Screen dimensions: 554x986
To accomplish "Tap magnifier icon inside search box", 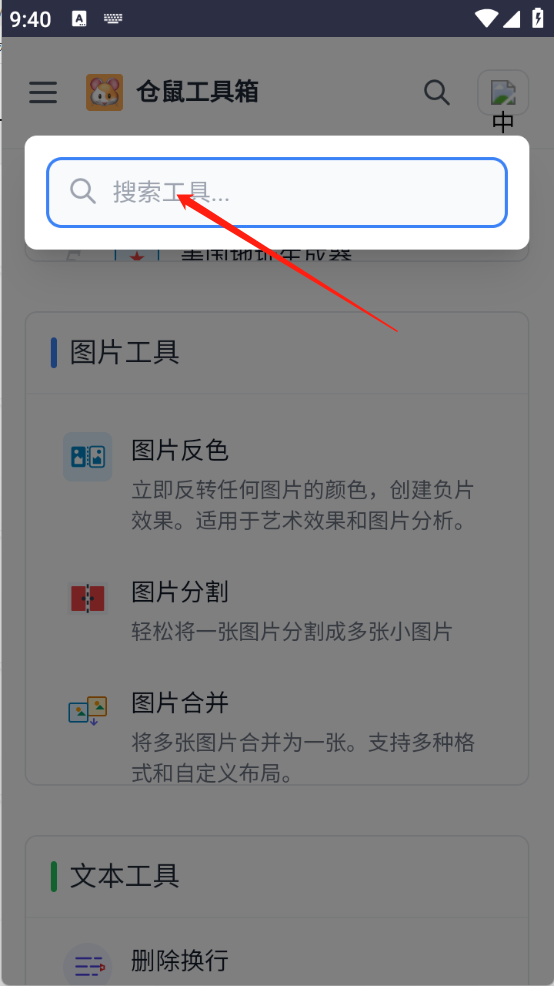I will pyautogui.click(x=83, y=191).
